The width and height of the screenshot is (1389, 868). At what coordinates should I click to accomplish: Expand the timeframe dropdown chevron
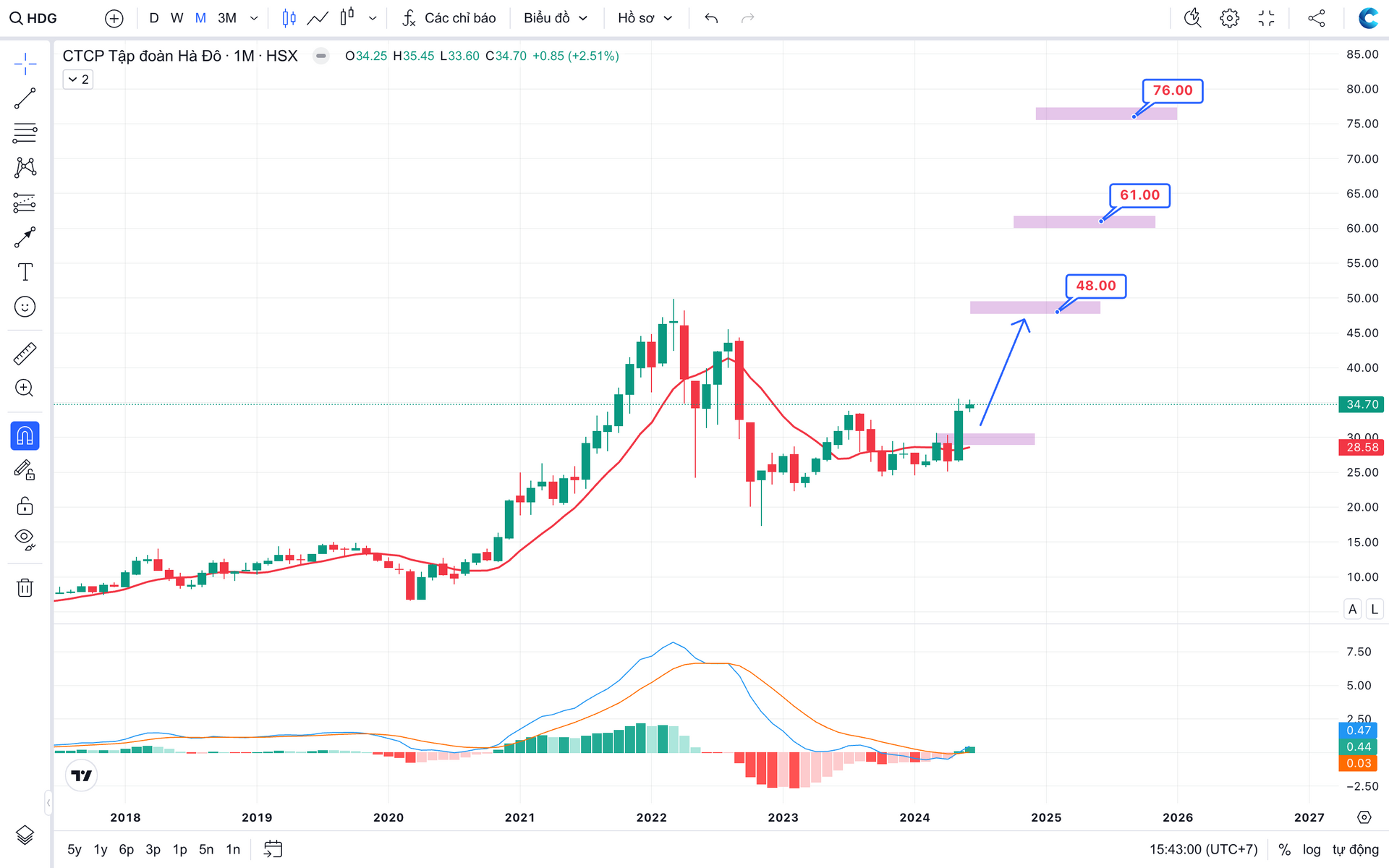pyautogui.click(x=254, y=18)
